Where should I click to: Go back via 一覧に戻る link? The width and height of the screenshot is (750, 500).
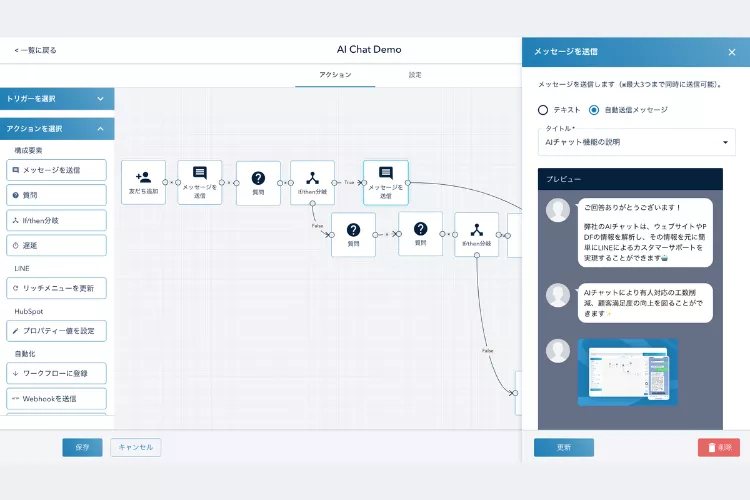click(x=36, y=50)
